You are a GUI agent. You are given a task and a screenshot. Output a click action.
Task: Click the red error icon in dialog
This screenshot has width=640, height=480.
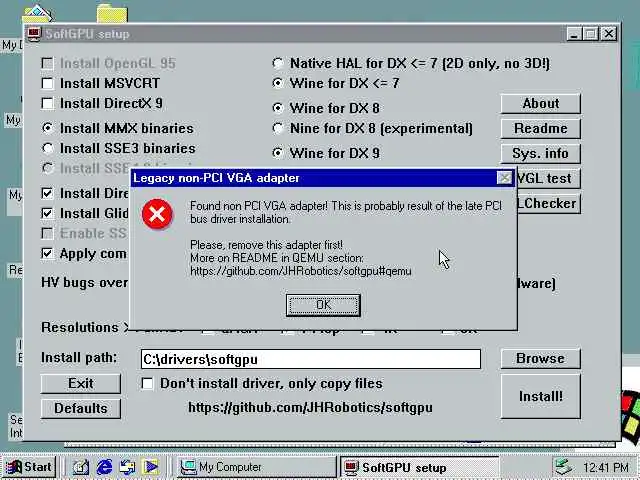[x=157, y=214]
